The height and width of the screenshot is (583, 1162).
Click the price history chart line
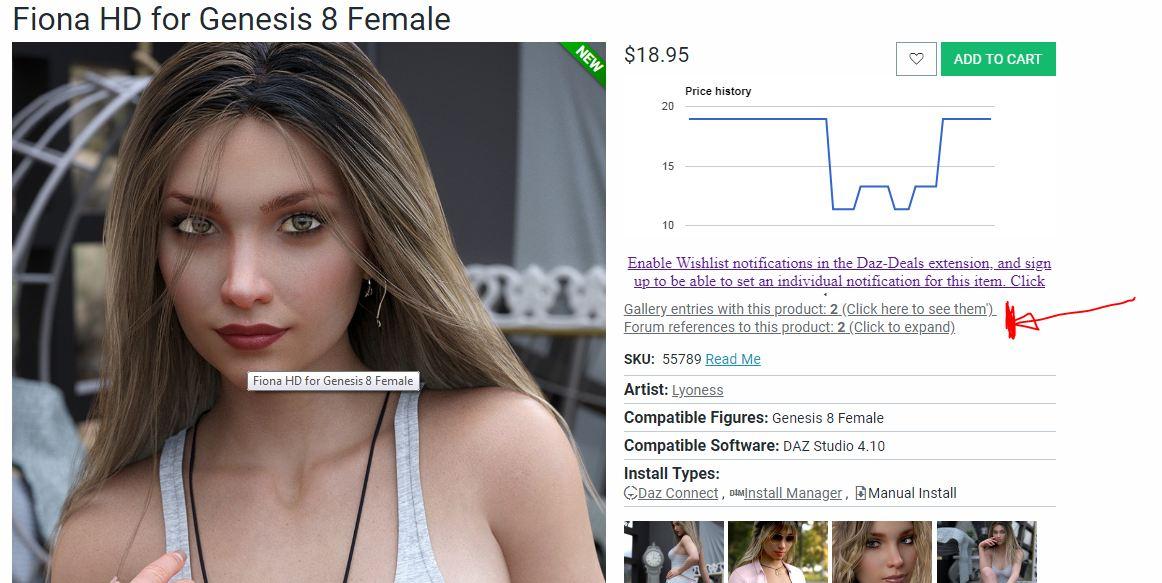click(839, 163)
